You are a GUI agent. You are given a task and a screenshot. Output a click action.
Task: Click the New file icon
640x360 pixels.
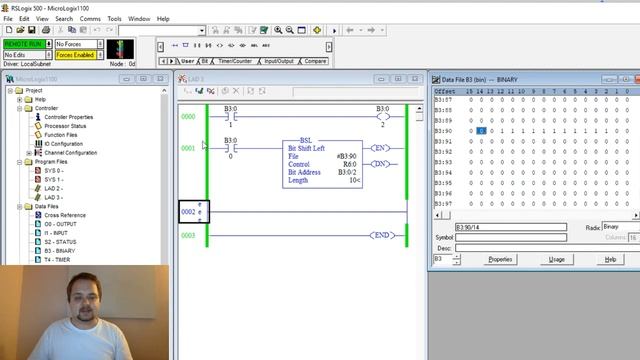coord(9,30)
